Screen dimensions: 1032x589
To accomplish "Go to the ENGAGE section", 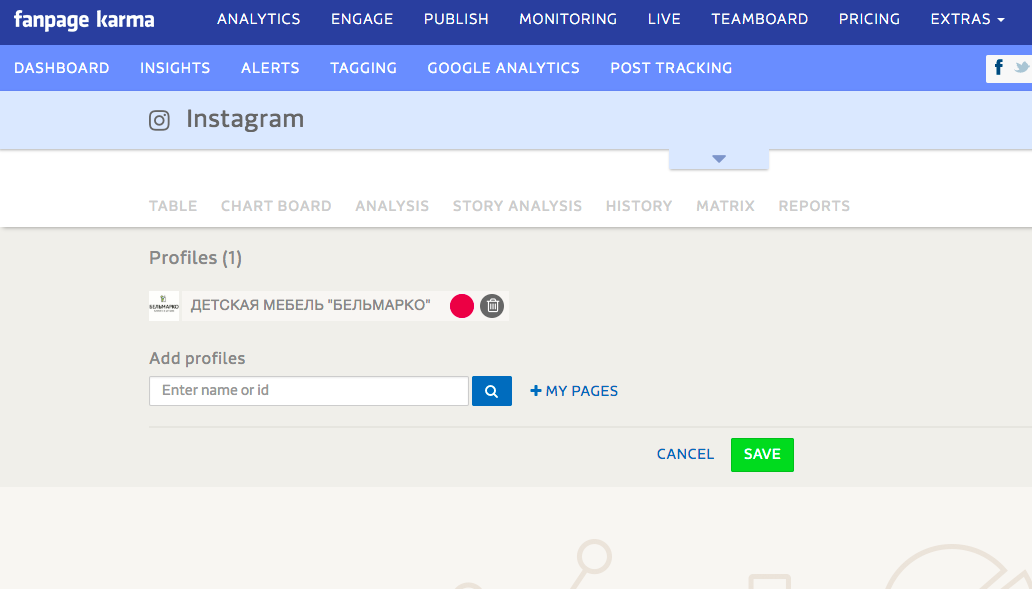I will point(362,19).
